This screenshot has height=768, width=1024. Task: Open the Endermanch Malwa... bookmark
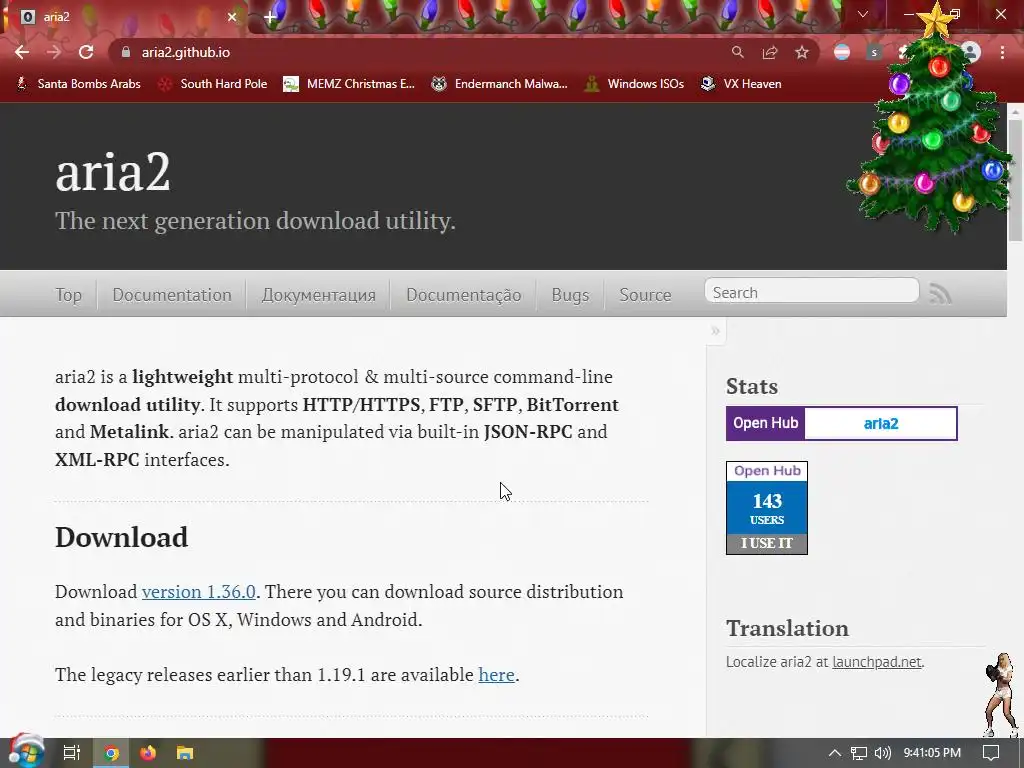500,84
